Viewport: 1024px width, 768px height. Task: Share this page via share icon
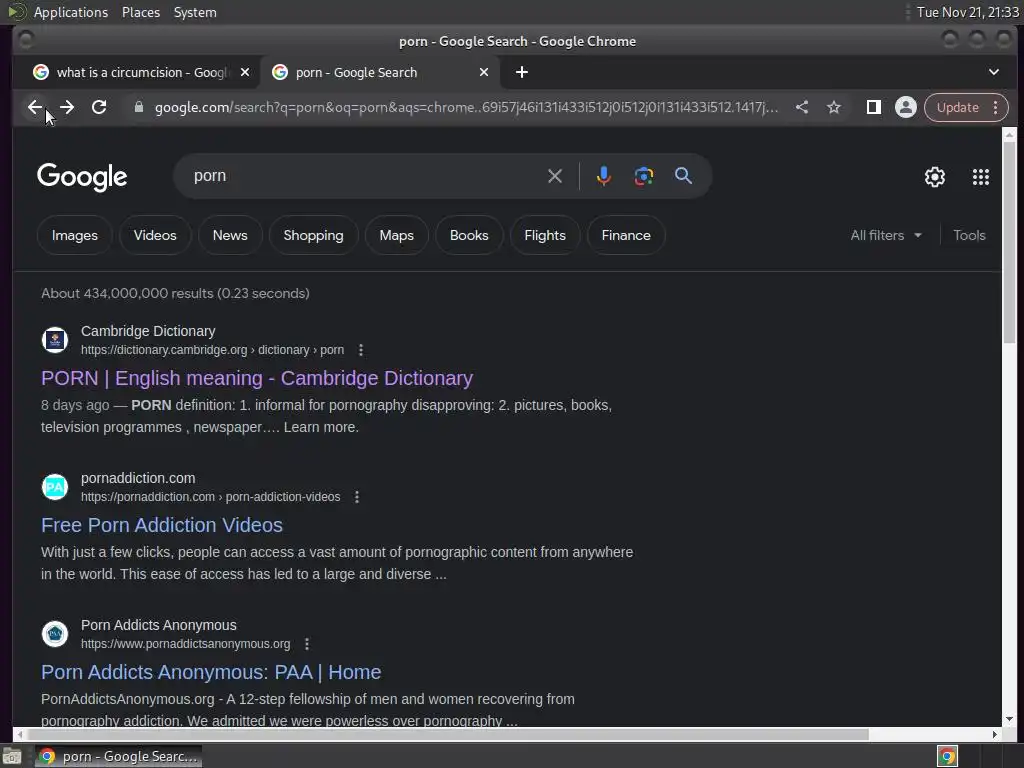click(802, 107)
